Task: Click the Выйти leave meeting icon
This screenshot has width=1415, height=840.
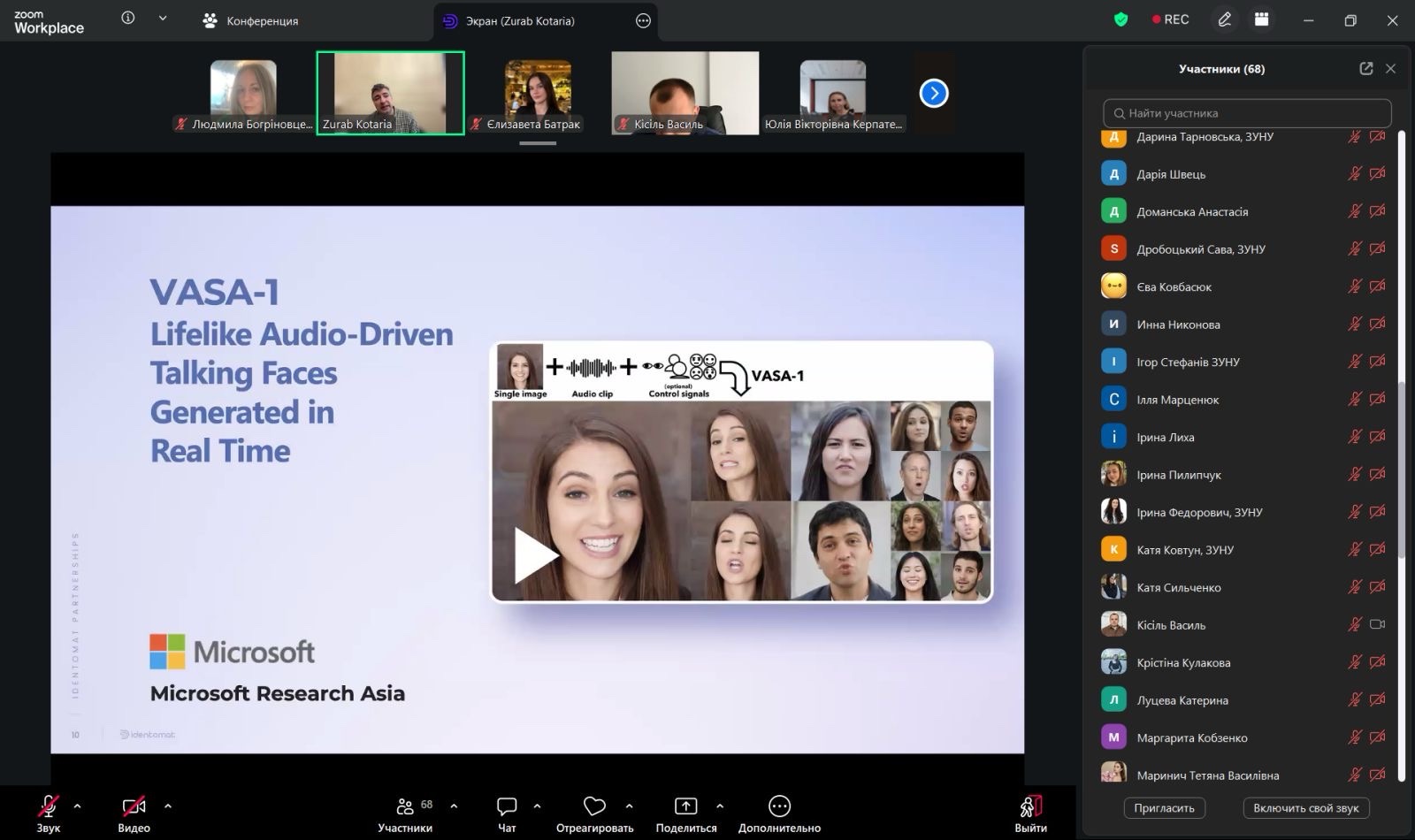Action: [x=1030, y=806]
